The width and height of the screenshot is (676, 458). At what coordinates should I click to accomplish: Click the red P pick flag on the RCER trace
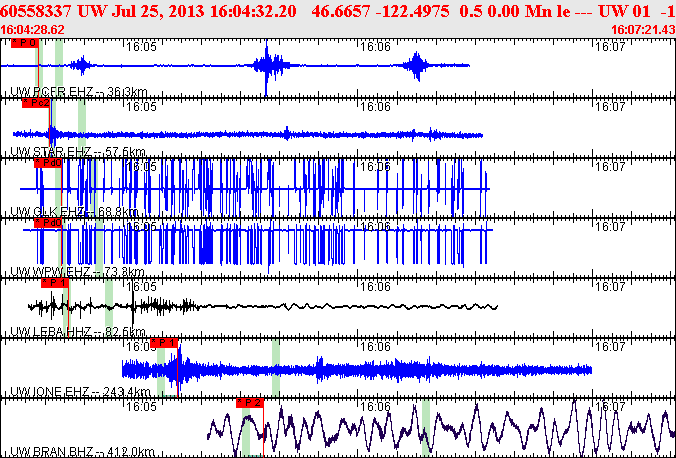(27, 44)
